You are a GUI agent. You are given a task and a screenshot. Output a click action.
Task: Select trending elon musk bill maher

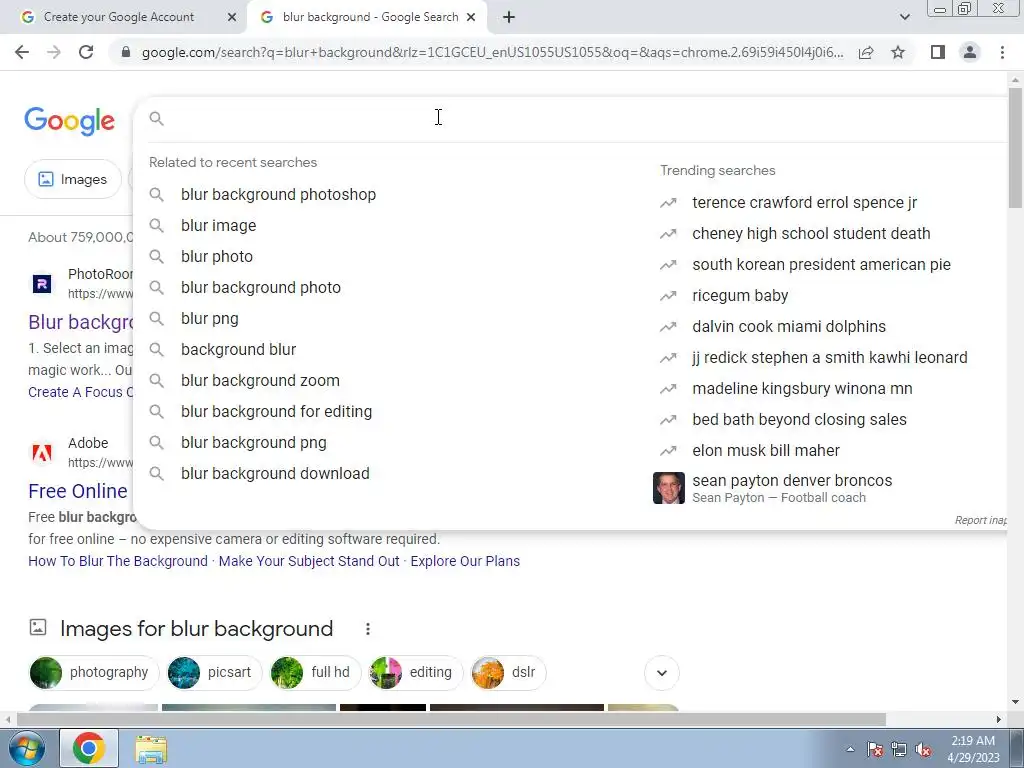pos(766,451)
